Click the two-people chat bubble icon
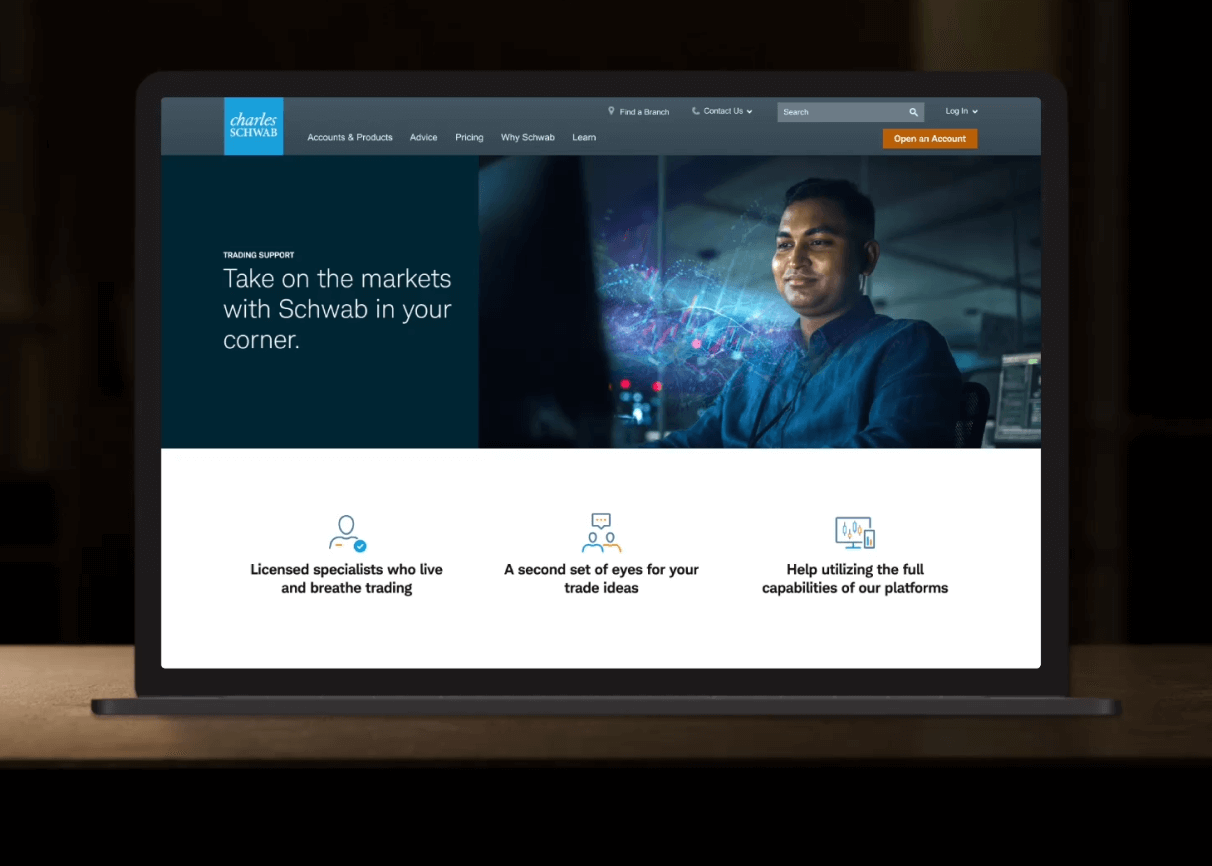The image size is (1212, 866). [601, 533]
